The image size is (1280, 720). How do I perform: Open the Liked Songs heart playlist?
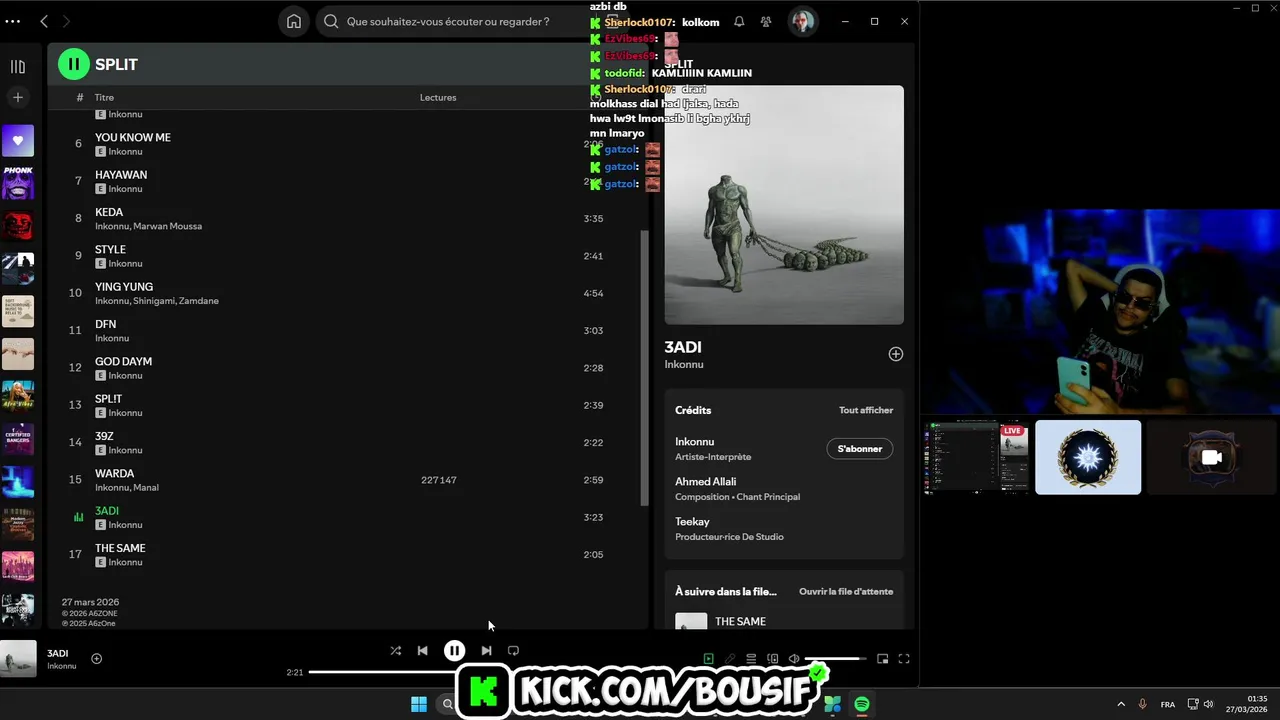[18, 141]
